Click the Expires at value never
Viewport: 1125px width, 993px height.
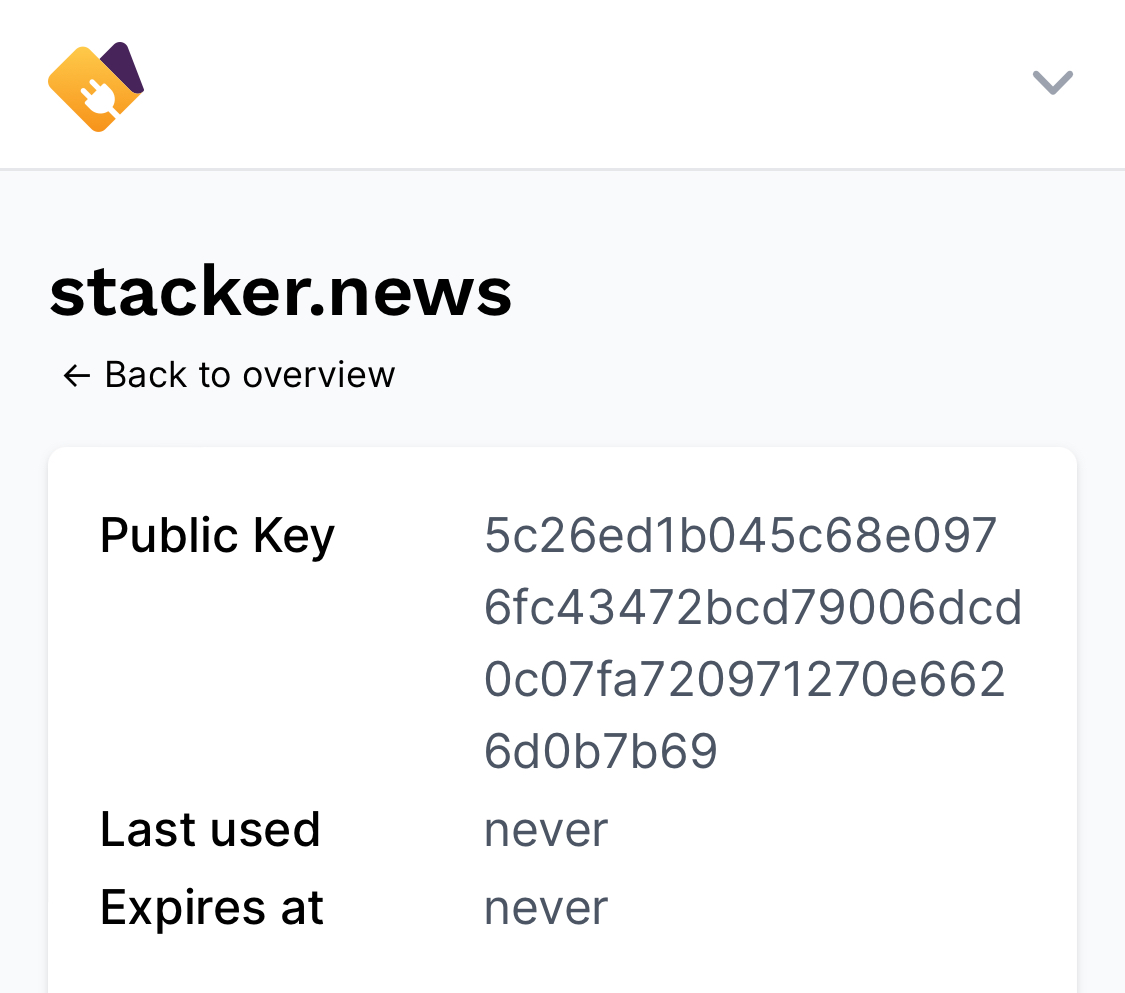point(546,908)
